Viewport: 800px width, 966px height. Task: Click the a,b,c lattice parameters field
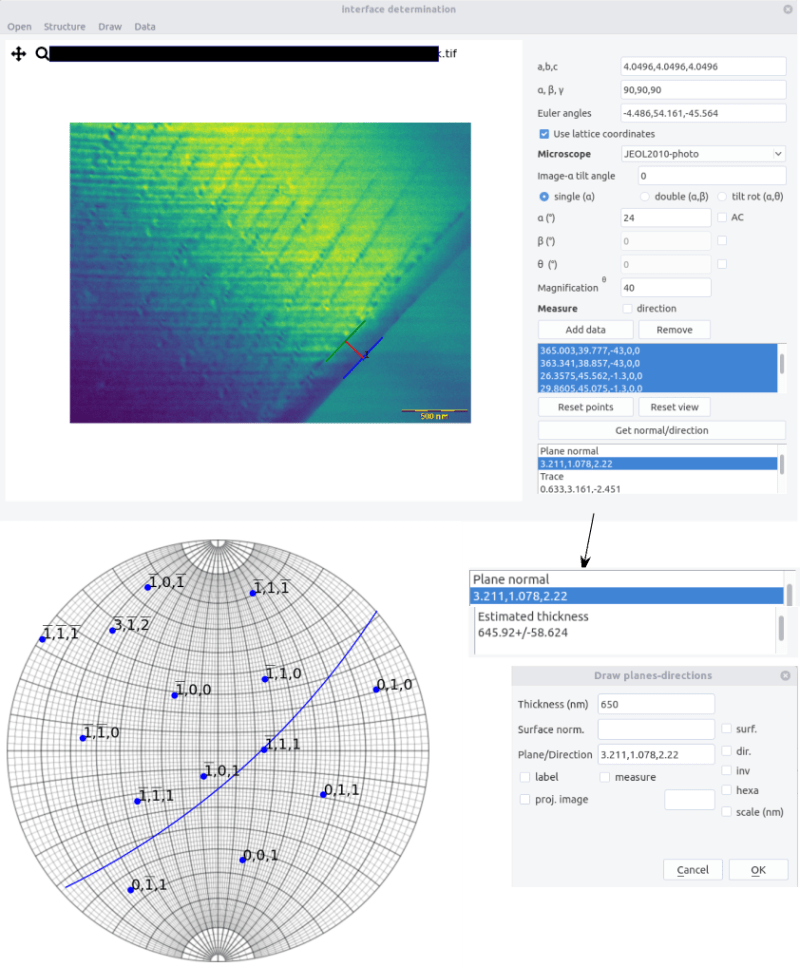703,67
